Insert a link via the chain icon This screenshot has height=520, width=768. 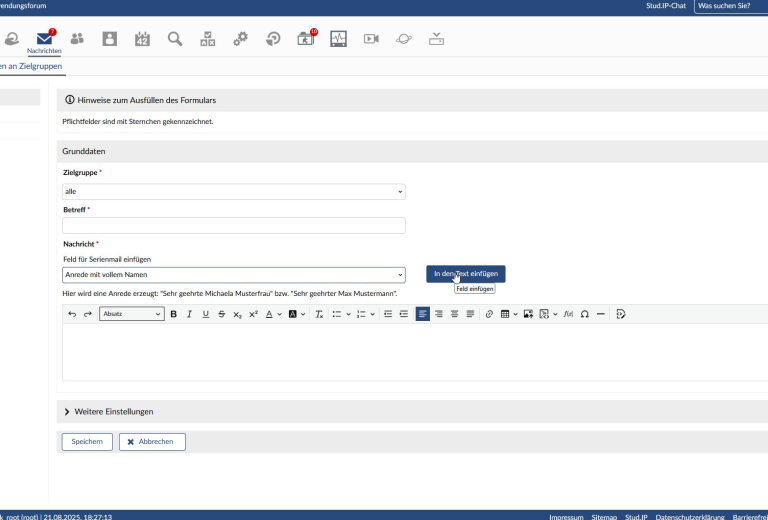[x=489, y=314]
